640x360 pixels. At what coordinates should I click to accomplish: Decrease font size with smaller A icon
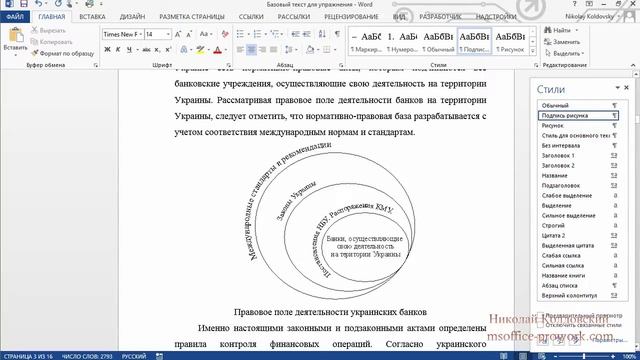(189, 34)
